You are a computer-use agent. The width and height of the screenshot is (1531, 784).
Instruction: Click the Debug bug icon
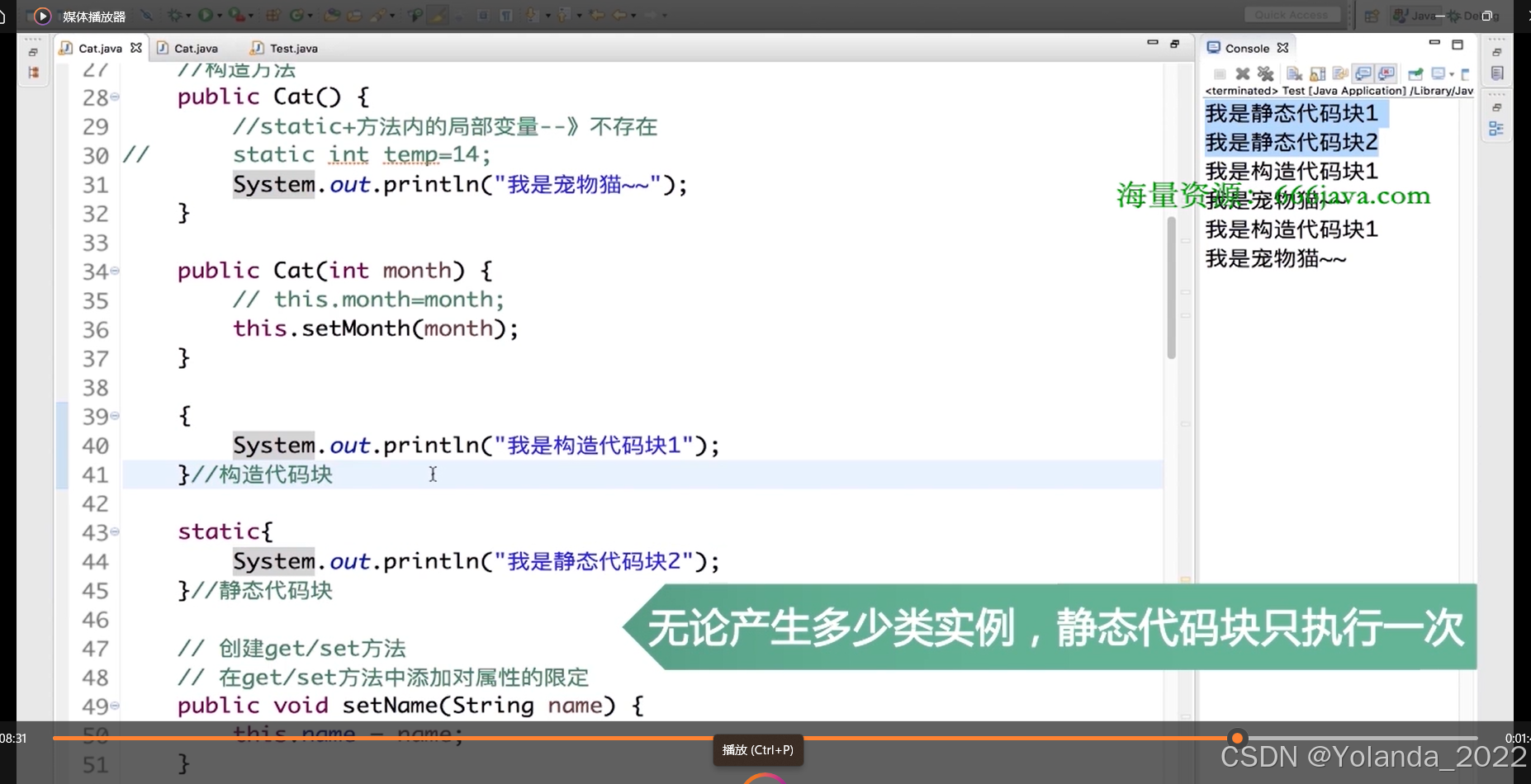pyautogui.click(x=175, y=15)
